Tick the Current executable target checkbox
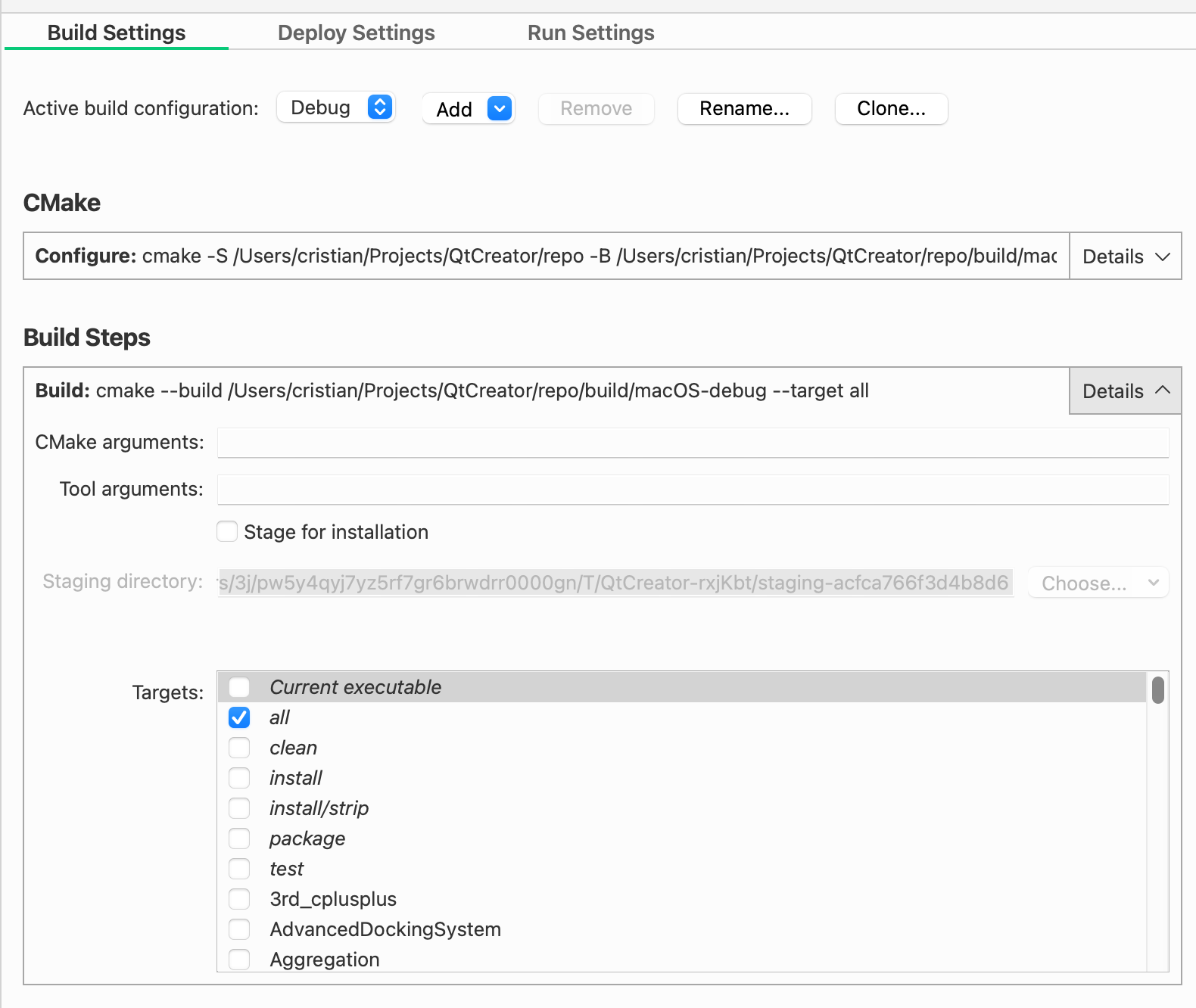 (239, 687)
